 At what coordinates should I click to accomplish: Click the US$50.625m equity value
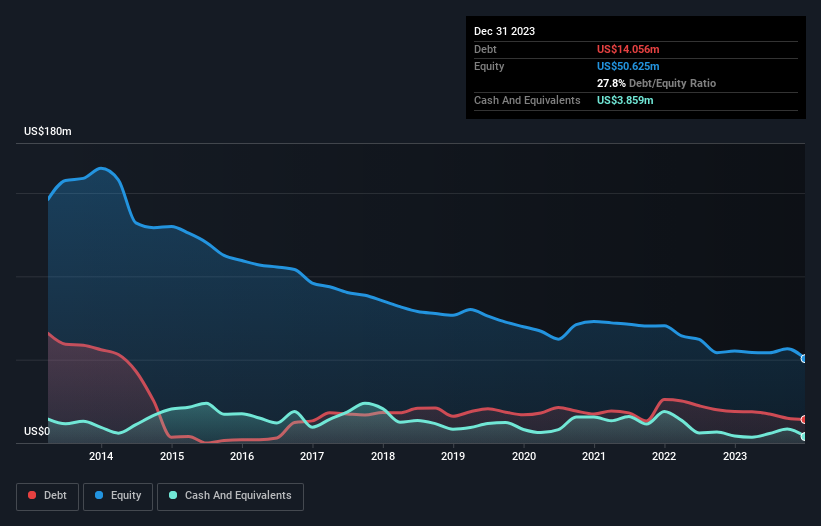click(628, 66)
